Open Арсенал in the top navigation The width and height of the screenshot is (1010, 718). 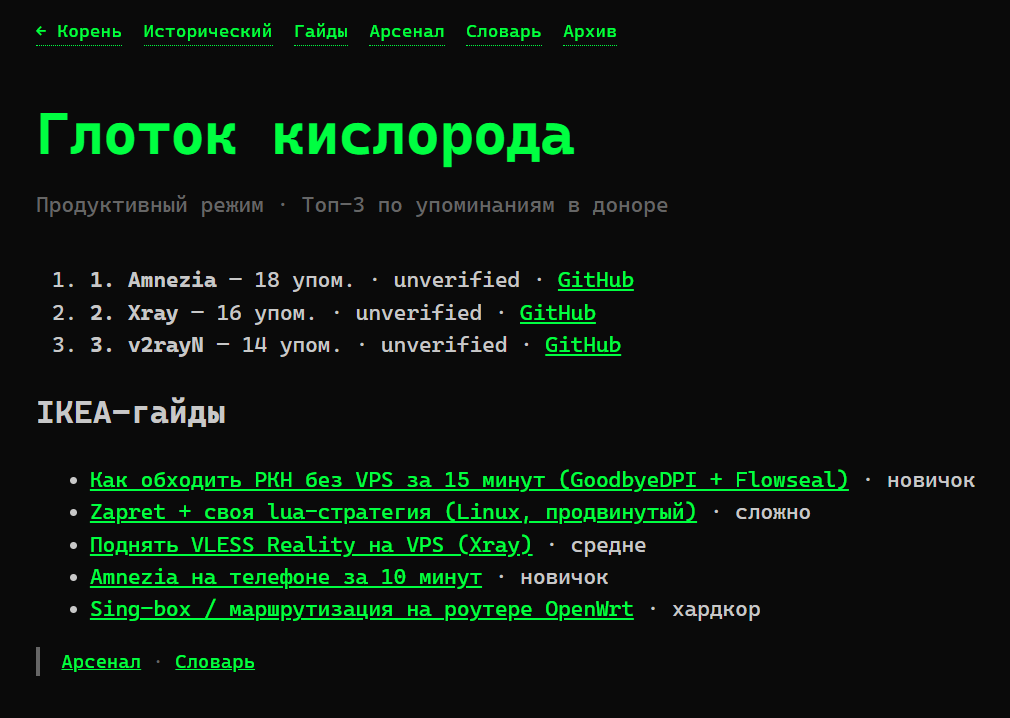pos(407,32)
